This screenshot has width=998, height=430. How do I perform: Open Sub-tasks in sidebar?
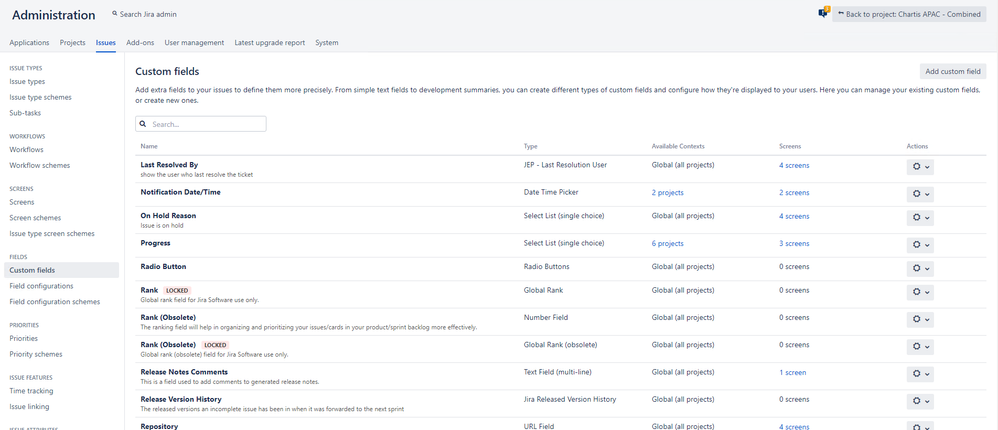pyautogui.click(x=25, y=113)
